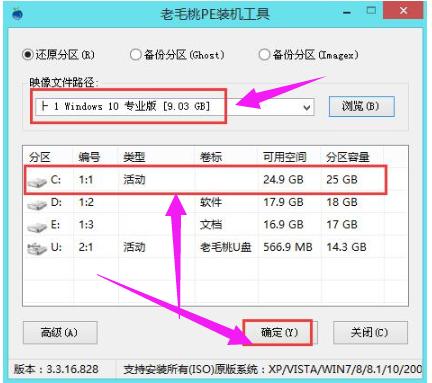432x383 pixels.
Task: Select the 老毛桃U盘 partition row
Action: (215, 247)
